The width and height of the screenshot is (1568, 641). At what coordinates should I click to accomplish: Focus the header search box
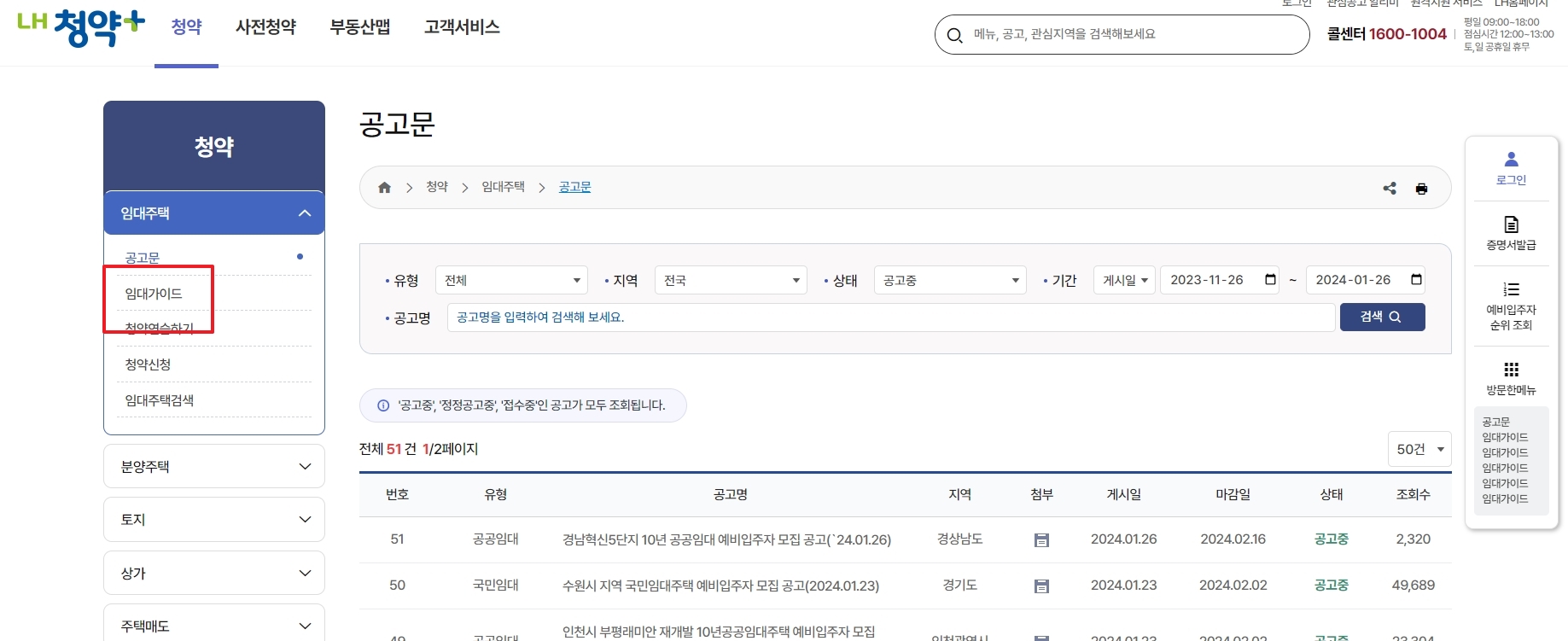coord(1122,34)
